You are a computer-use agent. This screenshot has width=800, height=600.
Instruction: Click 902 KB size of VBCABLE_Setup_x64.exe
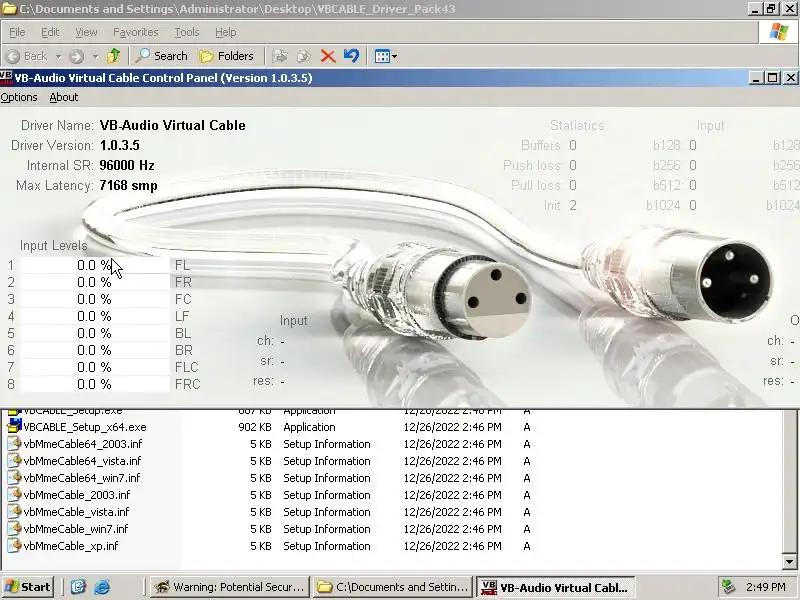tap(255, 427)
